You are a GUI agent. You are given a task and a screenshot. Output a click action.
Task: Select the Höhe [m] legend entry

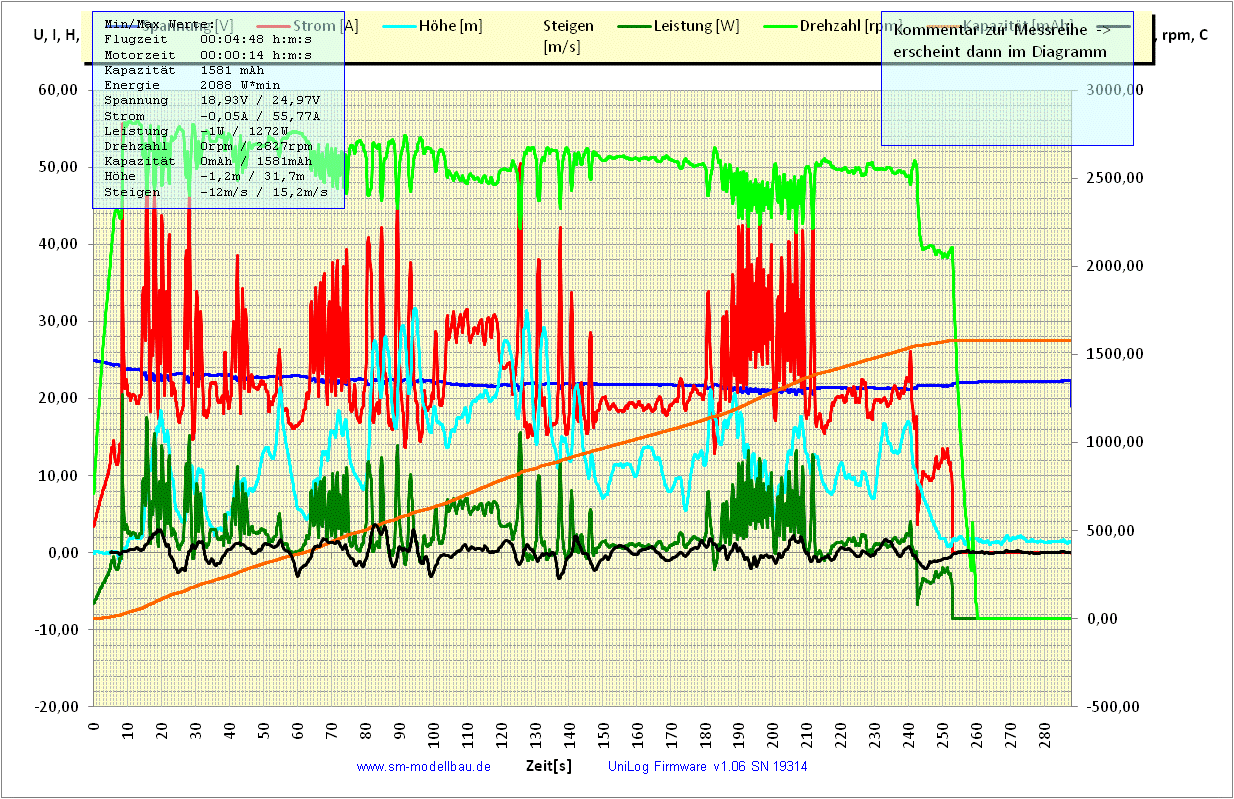tap(451, 26)
